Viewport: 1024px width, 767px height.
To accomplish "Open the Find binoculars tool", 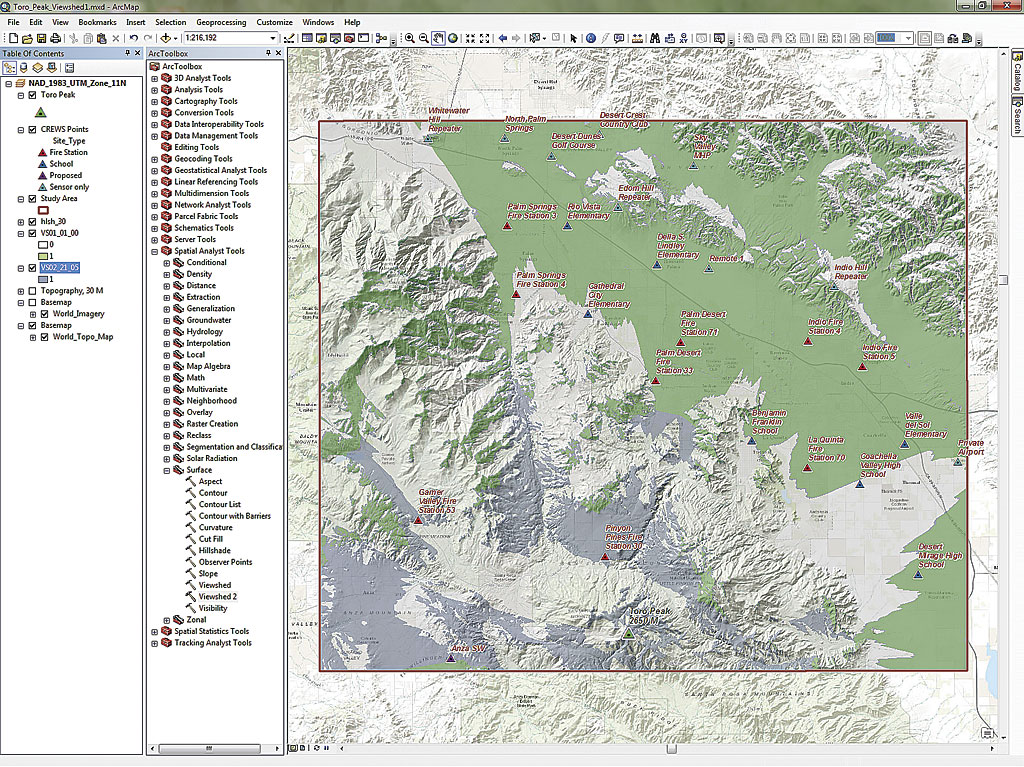I will pos(655,38).
